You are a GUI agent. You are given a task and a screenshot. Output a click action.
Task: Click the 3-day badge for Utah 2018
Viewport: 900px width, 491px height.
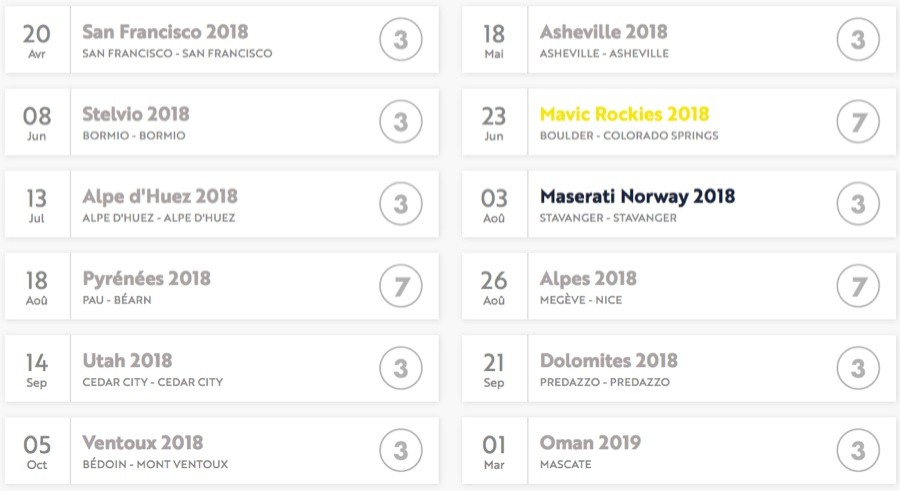click(401, 368)
